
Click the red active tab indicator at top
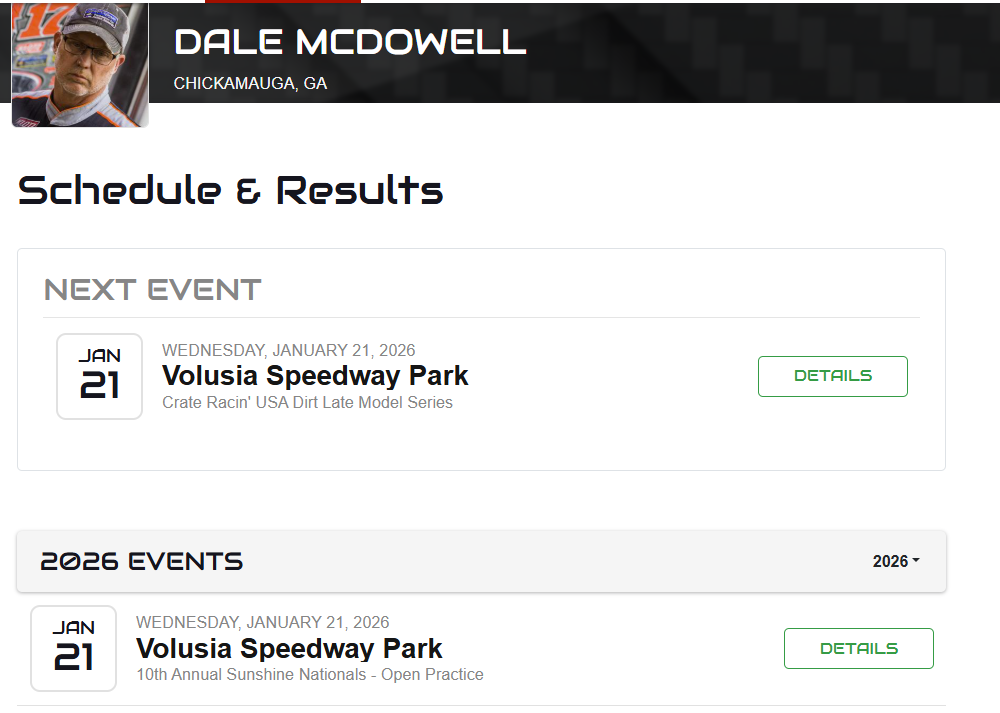(x=283, y=2)
